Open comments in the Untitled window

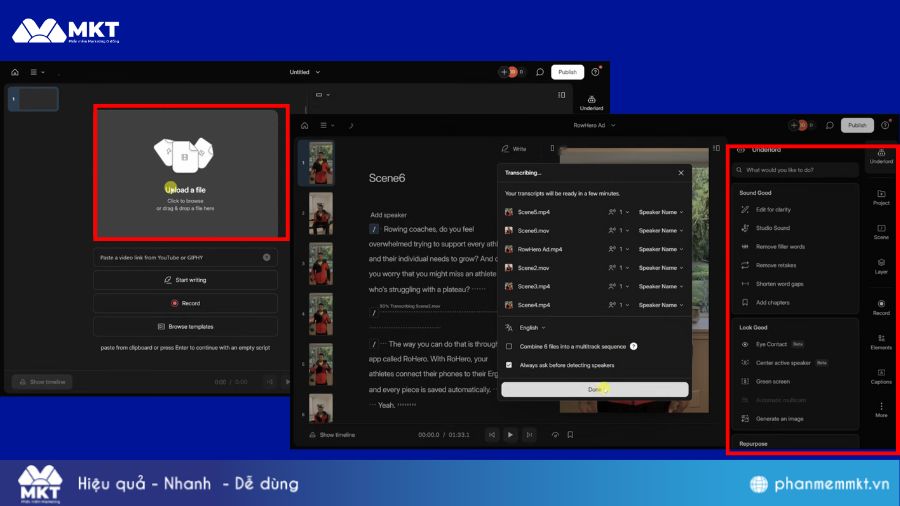540,72
